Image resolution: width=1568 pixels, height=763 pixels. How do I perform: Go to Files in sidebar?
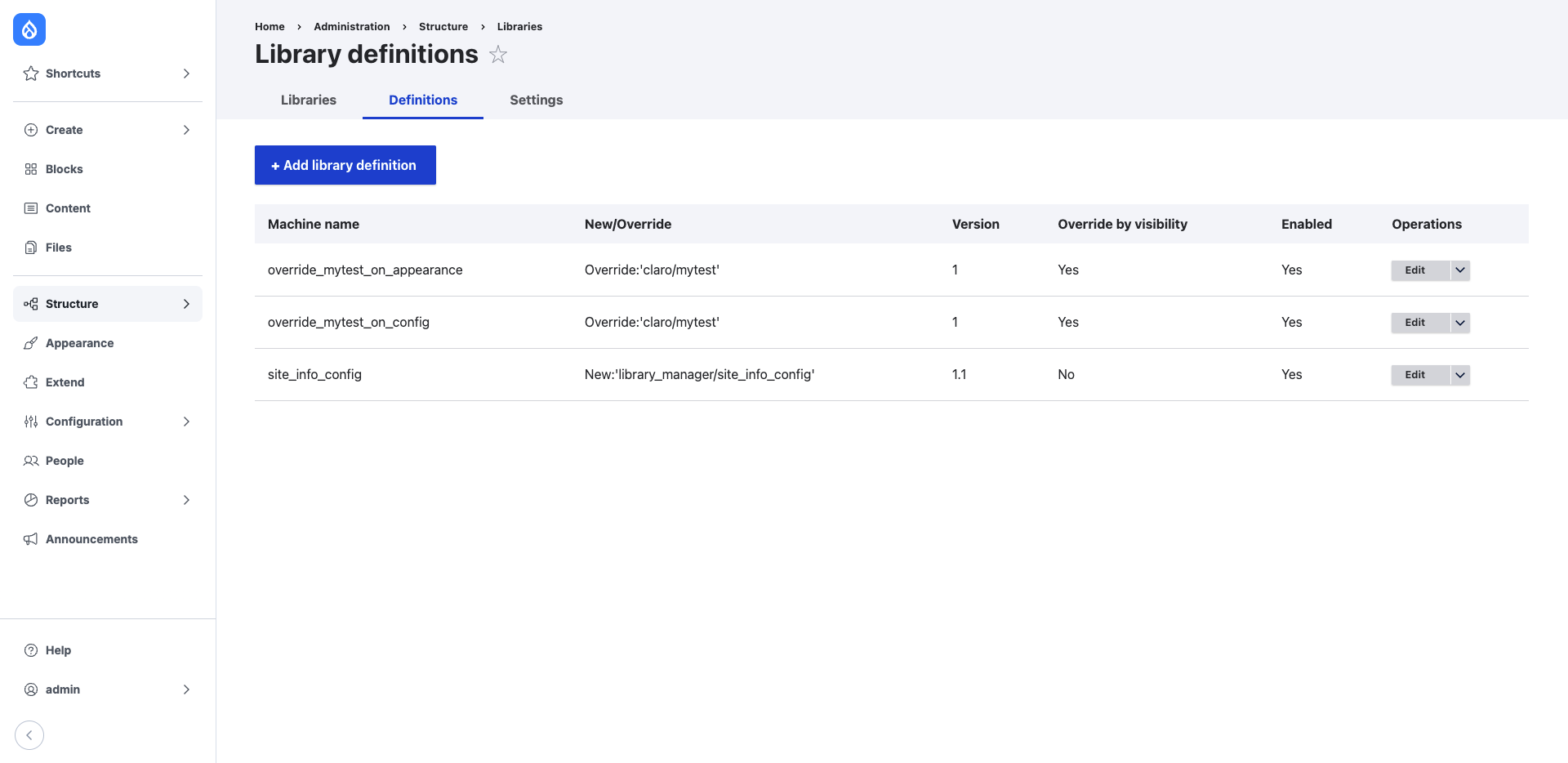tap(58, 248)
